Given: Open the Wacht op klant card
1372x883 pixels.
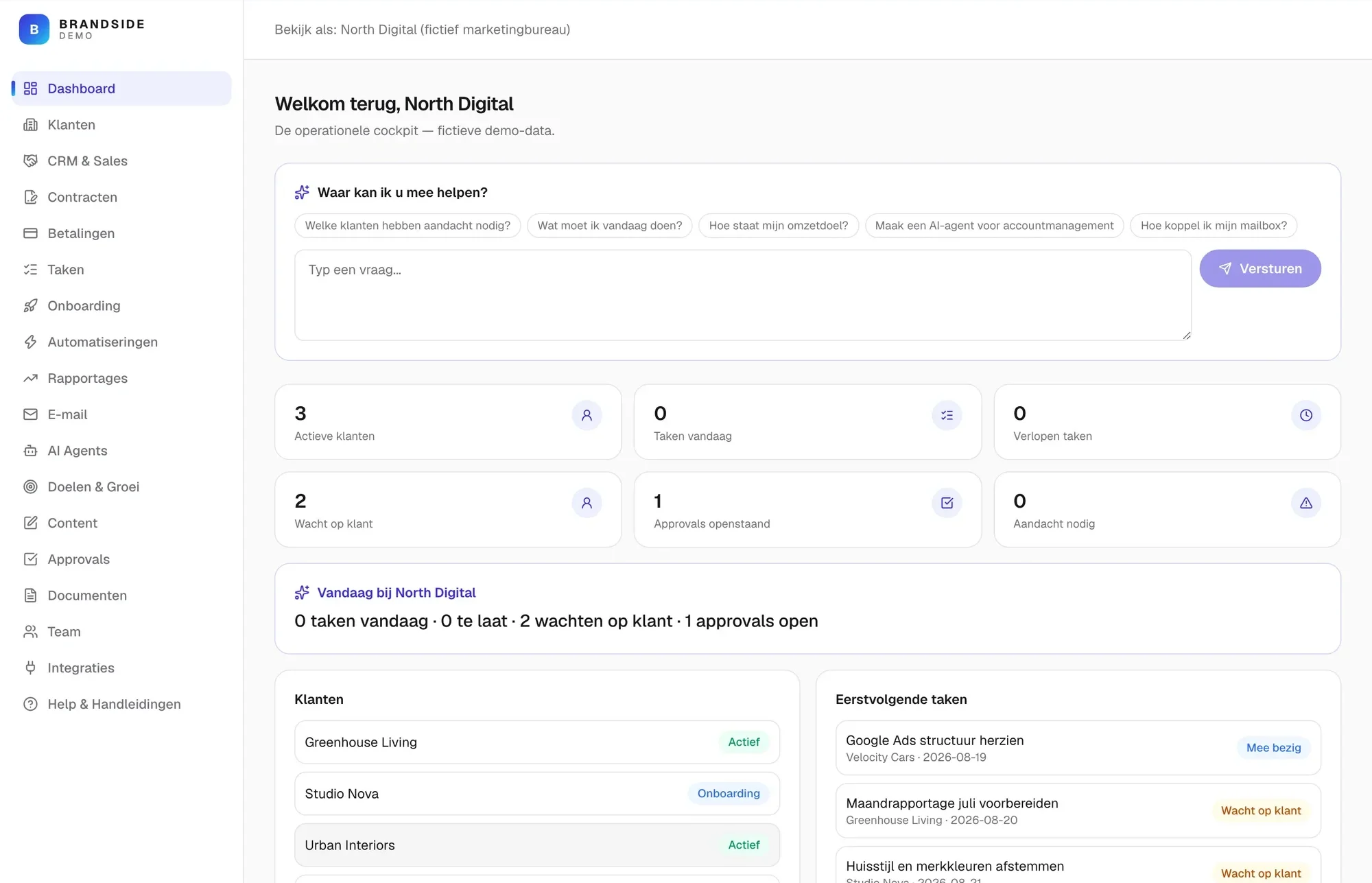Looking at the screenshot, I should pyautogui.click(x=448, y=510).
